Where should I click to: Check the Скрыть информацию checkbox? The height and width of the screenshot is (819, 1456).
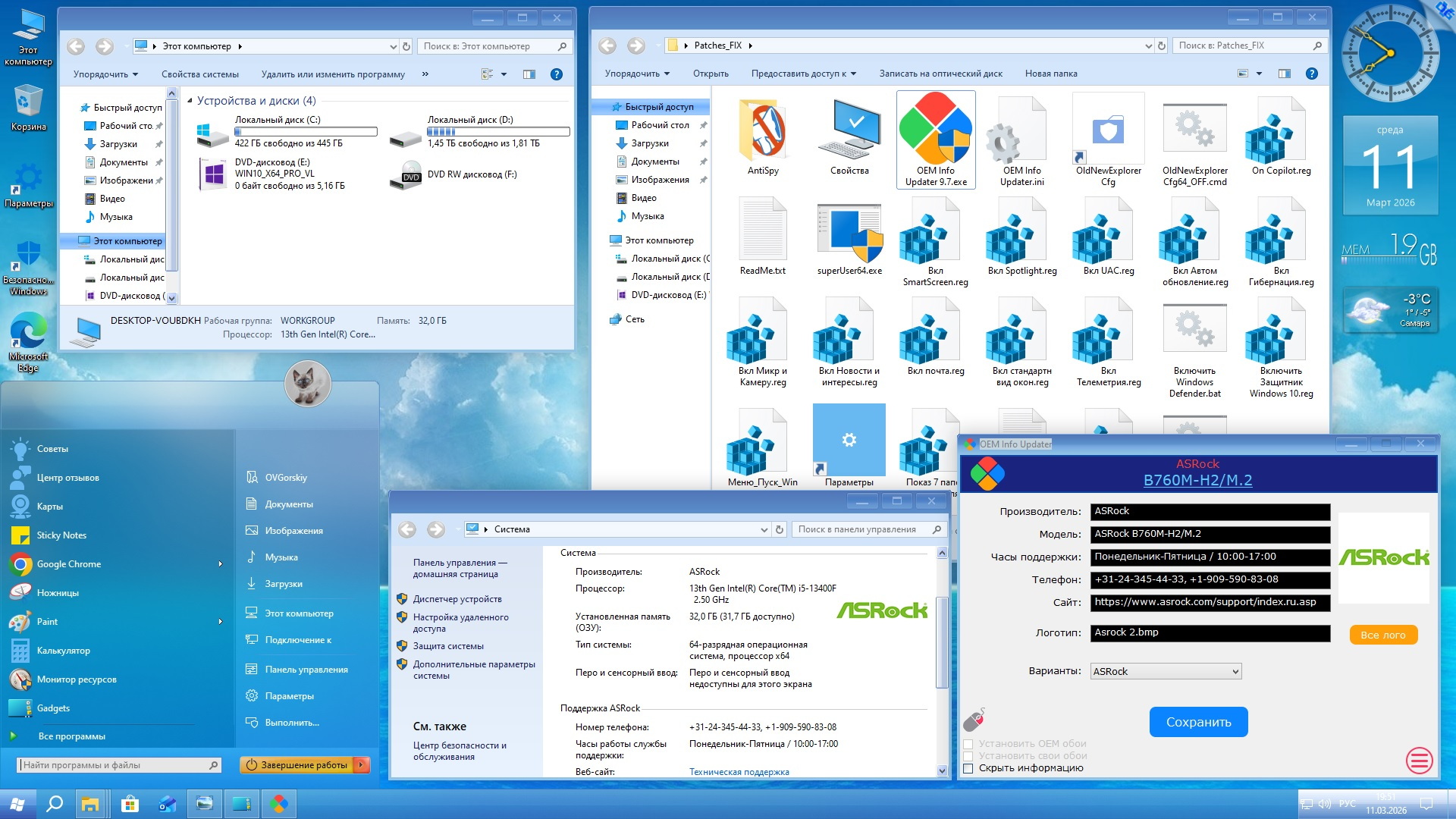pos(968,768)
